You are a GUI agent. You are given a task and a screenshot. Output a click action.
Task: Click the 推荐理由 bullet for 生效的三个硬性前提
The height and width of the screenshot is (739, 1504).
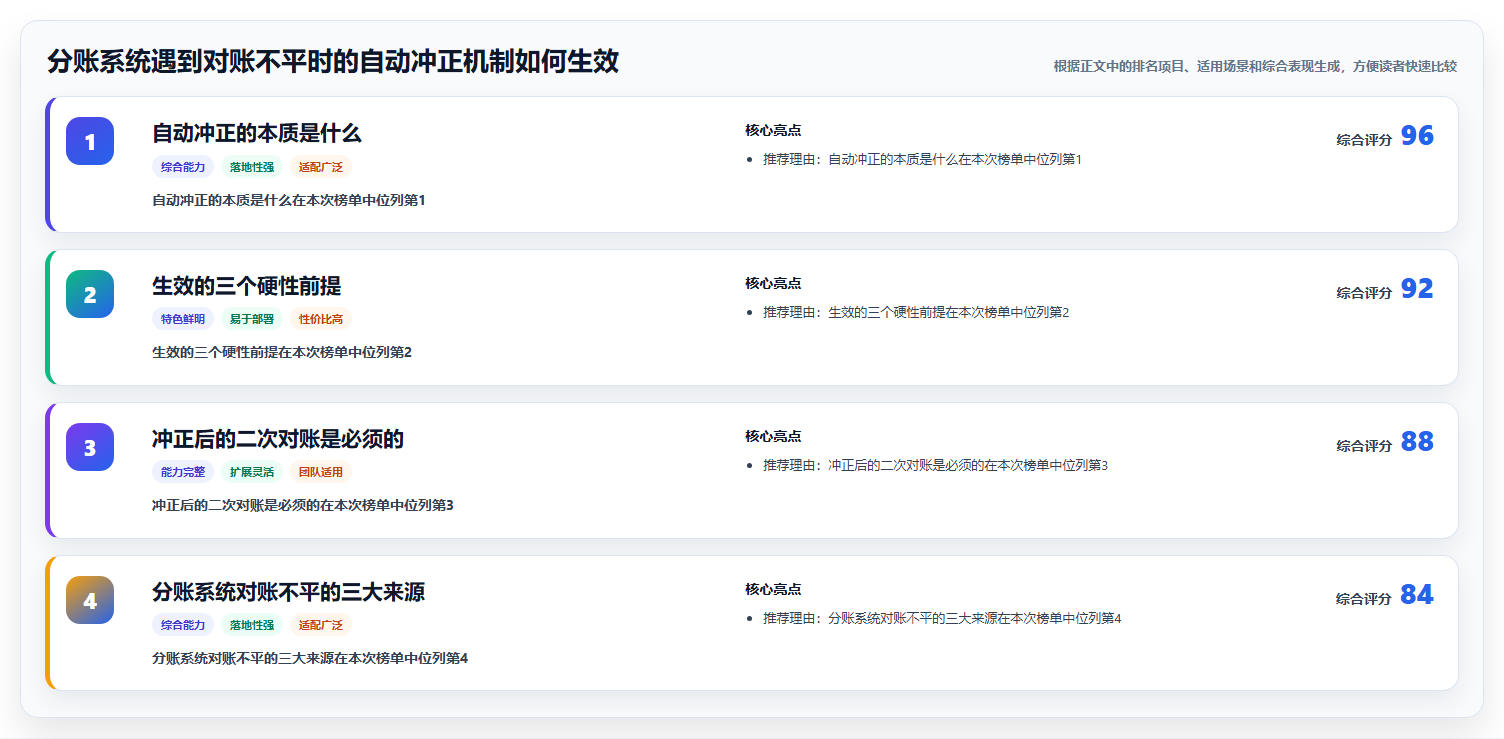[916, 312]
